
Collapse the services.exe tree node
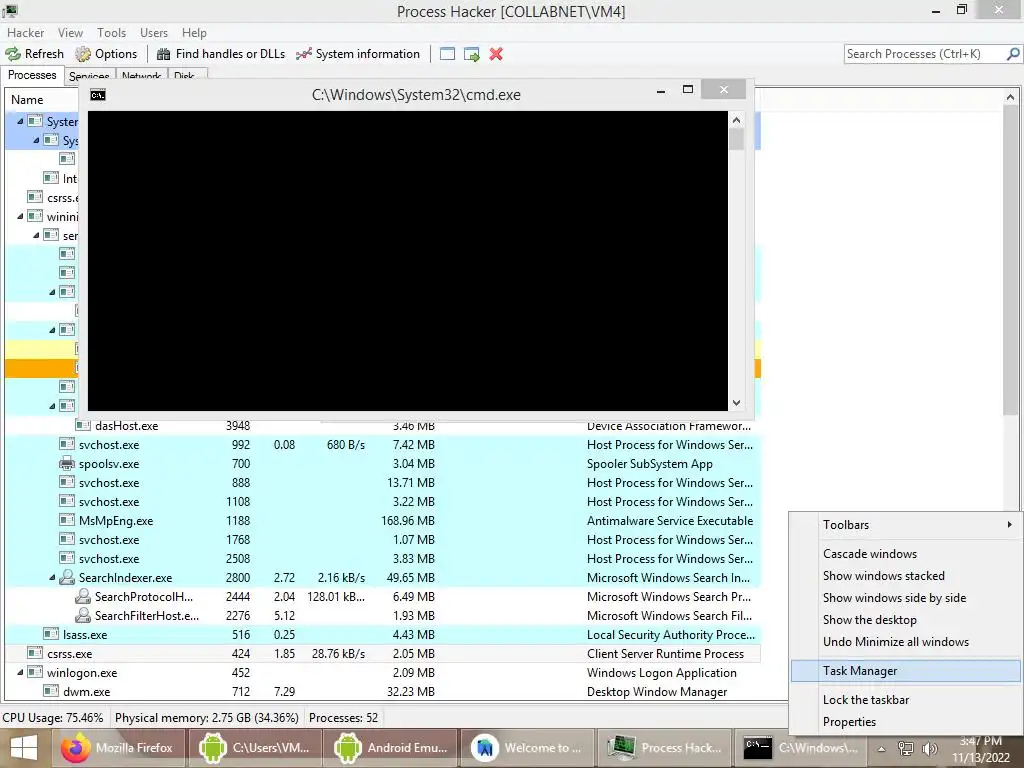click(x=36, y=235)
